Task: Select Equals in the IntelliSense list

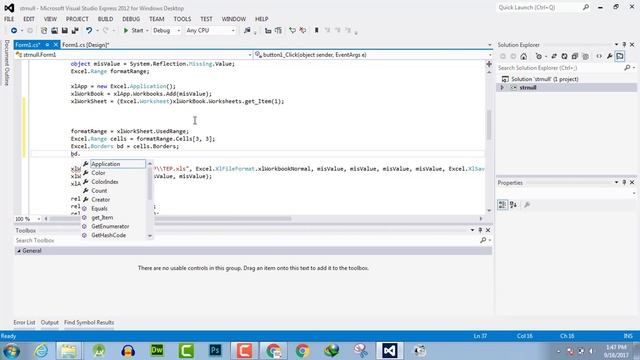Action: [x=99, y=209]
